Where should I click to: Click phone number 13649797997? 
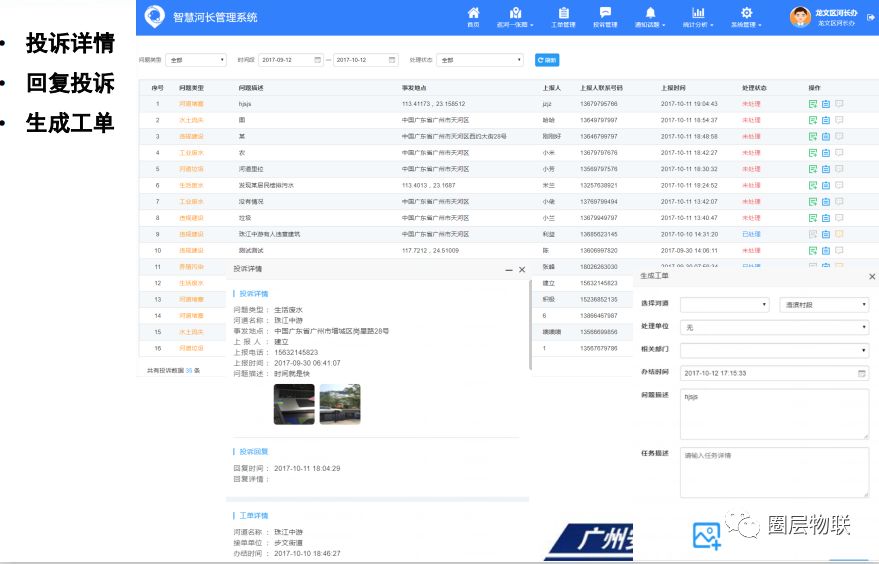pyautogui.click(x=599, y=120)
